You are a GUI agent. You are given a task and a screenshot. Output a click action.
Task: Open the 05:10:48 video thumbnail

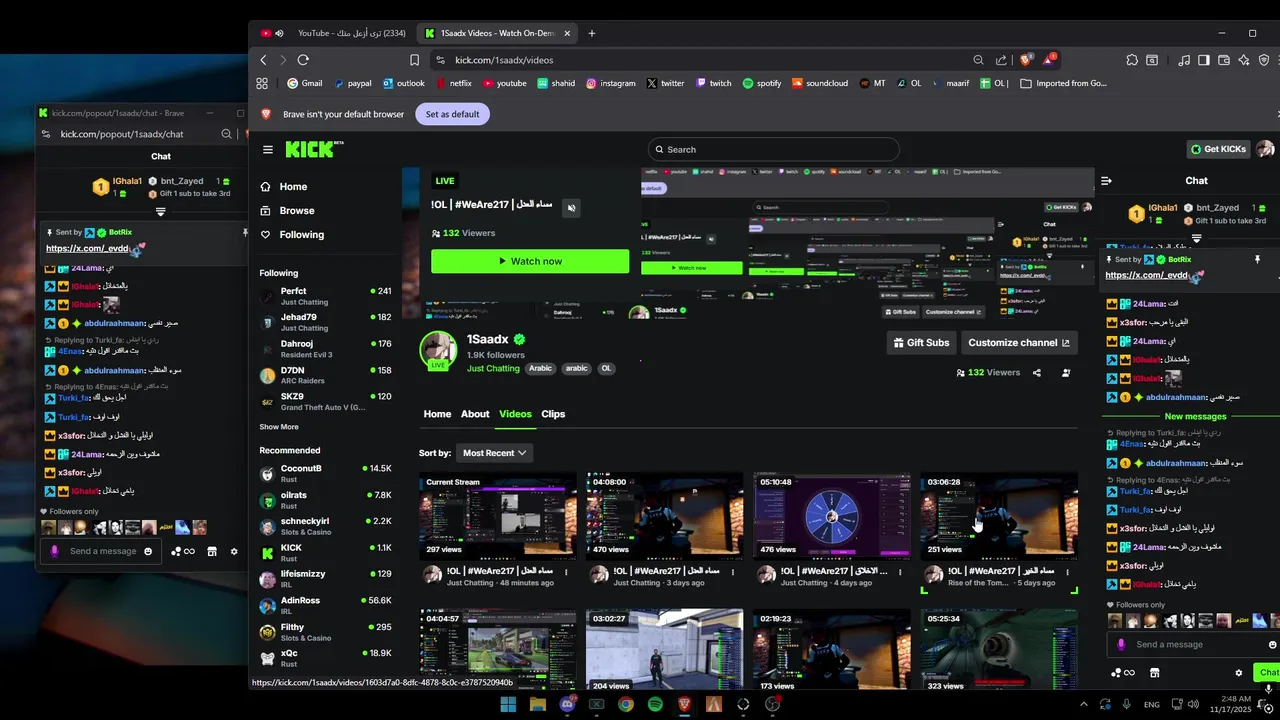[x=832, y=515]
